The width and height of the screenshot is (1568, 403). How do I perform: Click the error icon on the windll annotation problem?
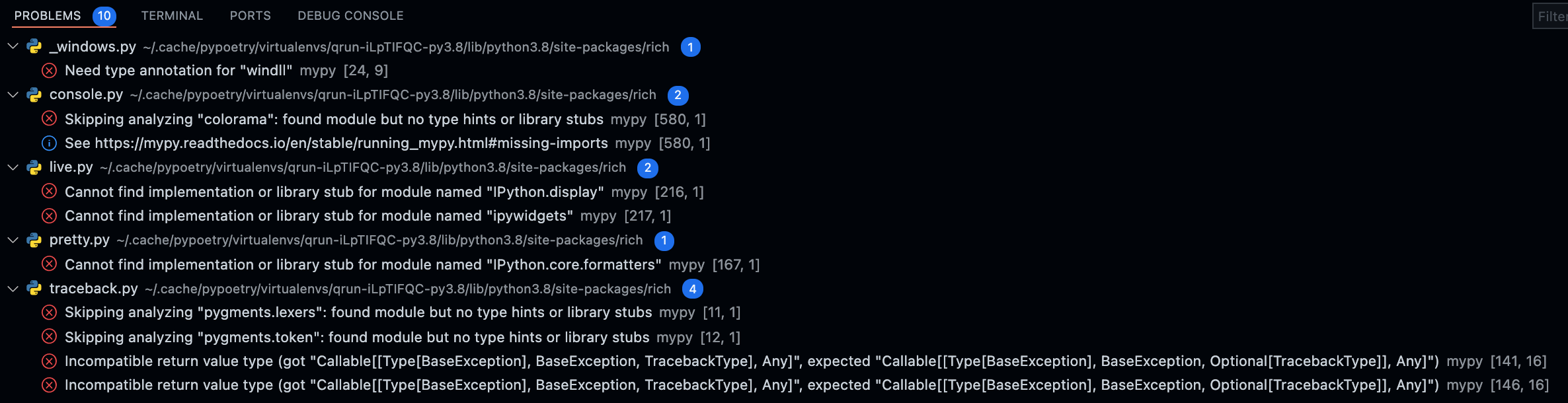pos(48,70)
